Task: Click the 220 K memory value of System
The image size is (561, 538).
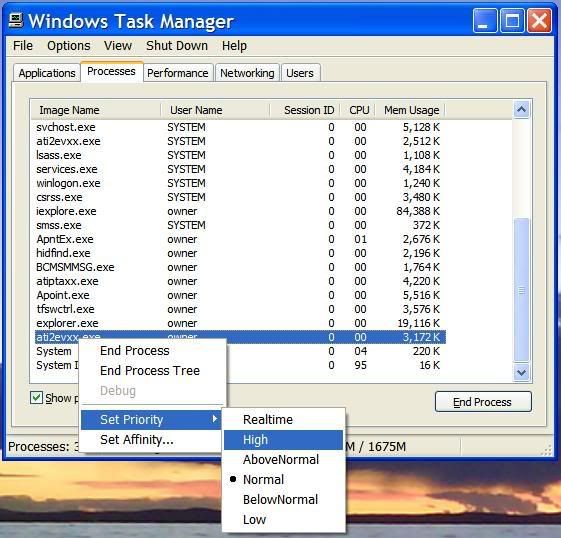Action: pos(426,351)
